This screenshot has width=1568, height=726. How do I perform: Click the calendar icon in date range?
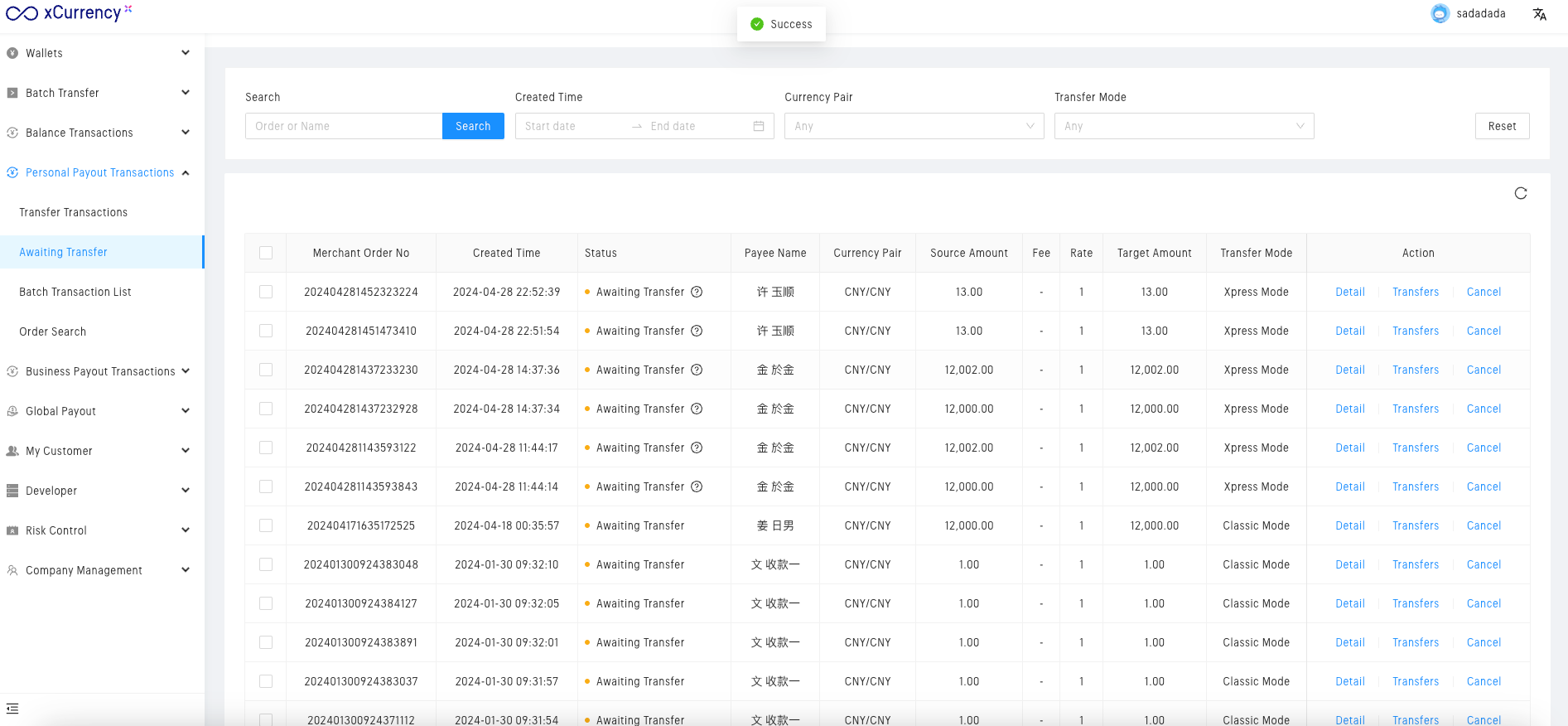pyautogui.click(x=758, y=126)
